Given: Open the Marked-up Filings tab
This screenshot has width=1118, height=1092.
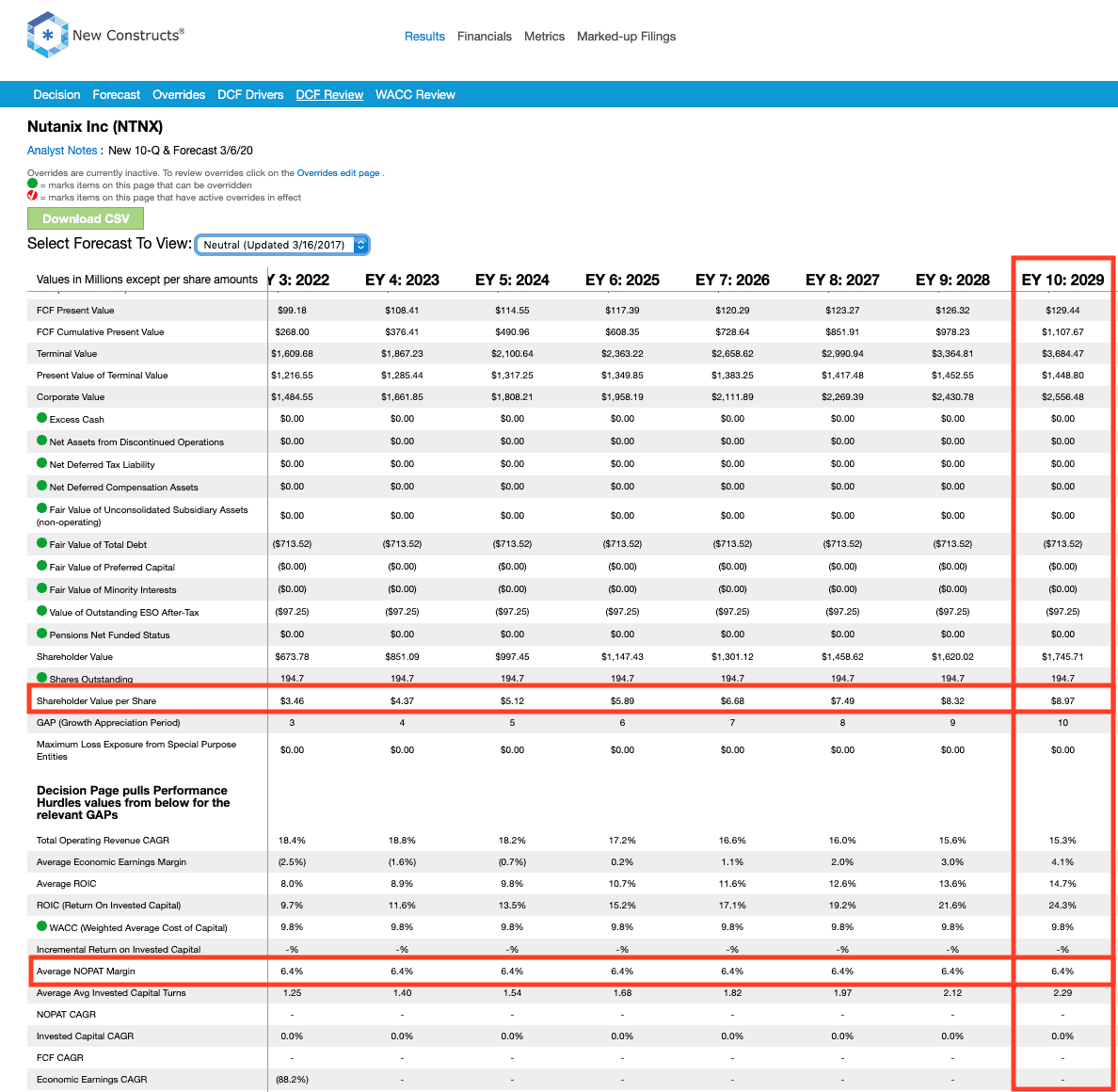Looking at the screenshot, I should click(x=626, y=37).
